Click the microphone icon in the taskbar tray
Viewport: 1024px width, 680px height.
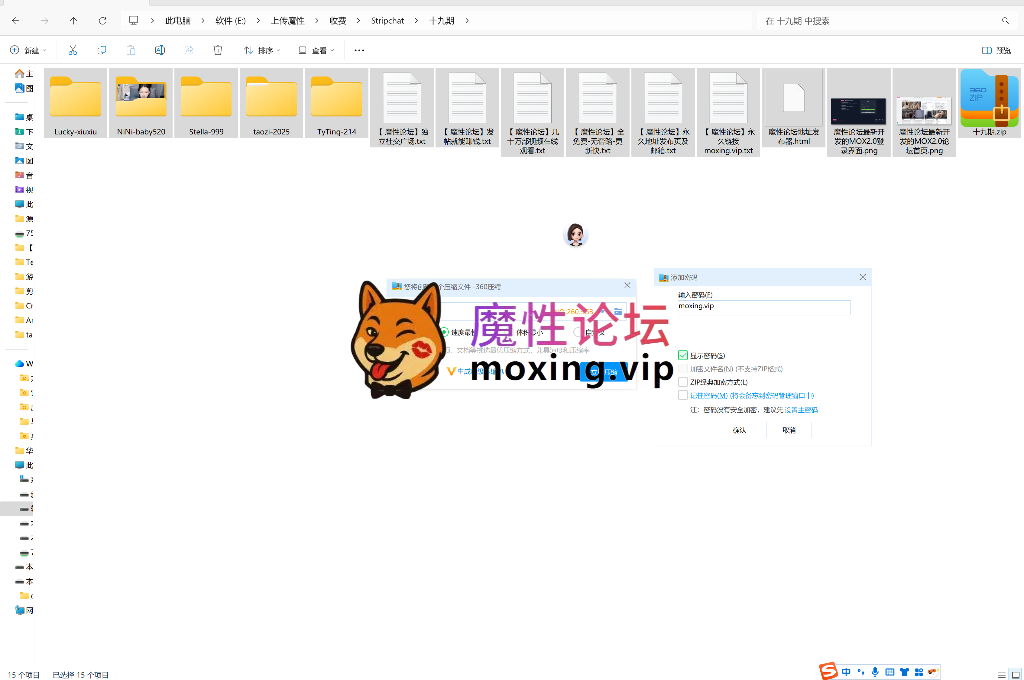click(x=875, y=672)
